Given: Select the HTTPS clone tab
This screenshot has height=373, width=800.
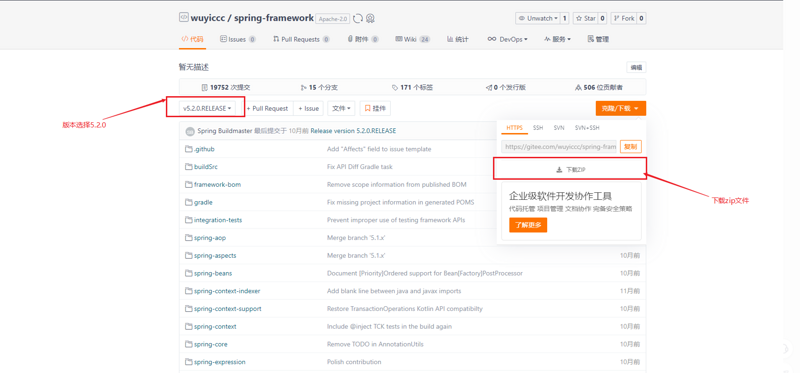Looking at the screenshot, I should click(x=514, y=128).
